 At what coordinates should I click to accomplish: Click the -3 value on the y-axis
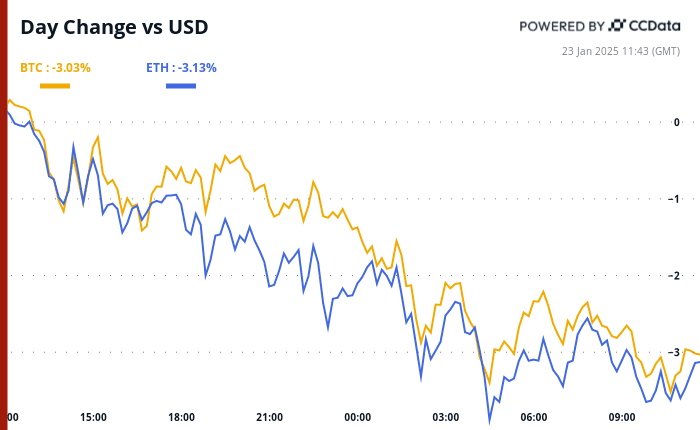pos(675,353)
